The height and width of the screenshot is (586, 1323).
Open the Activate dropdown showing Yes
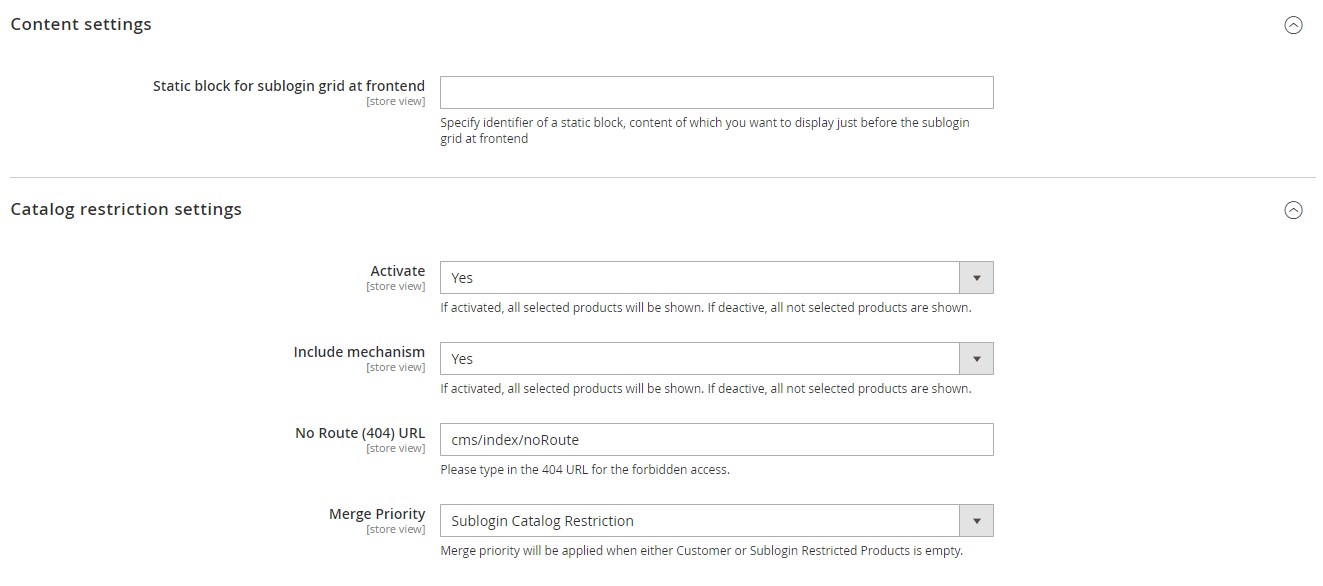(x=717, y=277)
